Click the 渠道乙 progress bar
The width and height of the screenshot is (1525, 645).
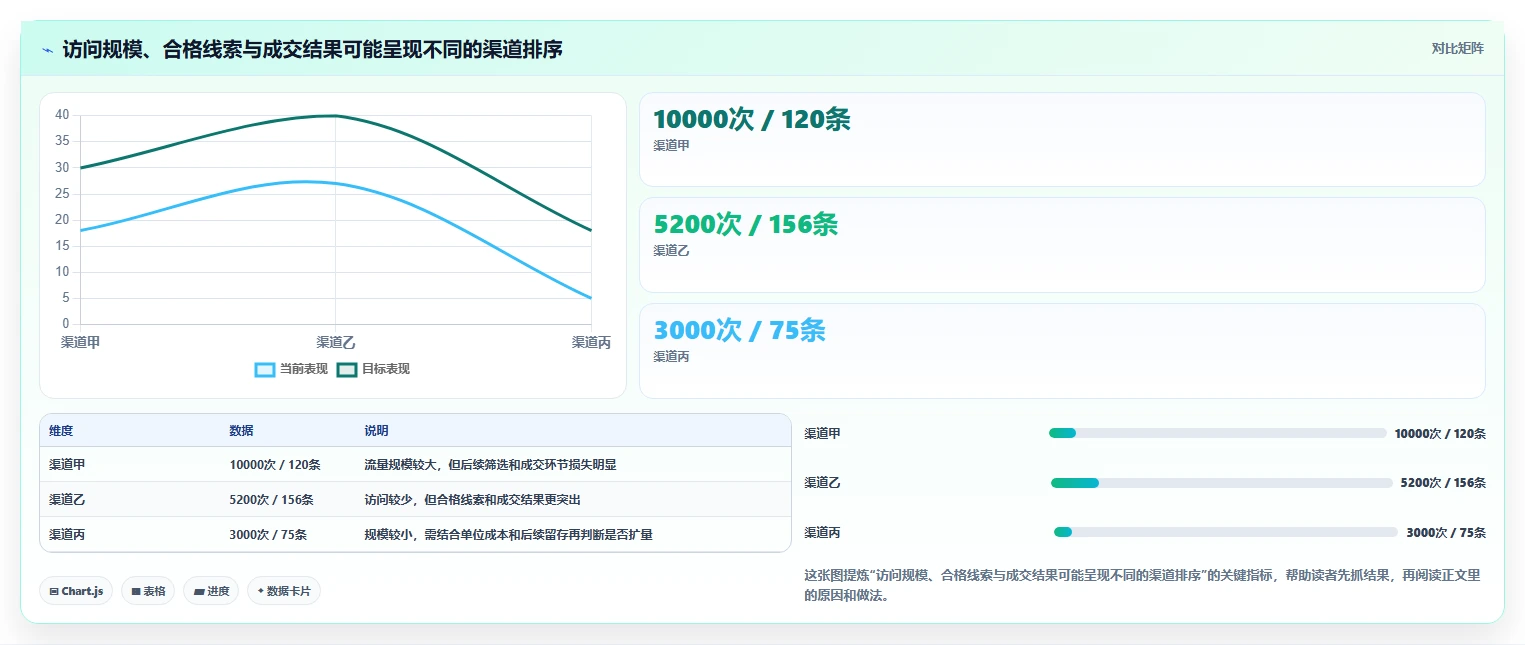1222,483
